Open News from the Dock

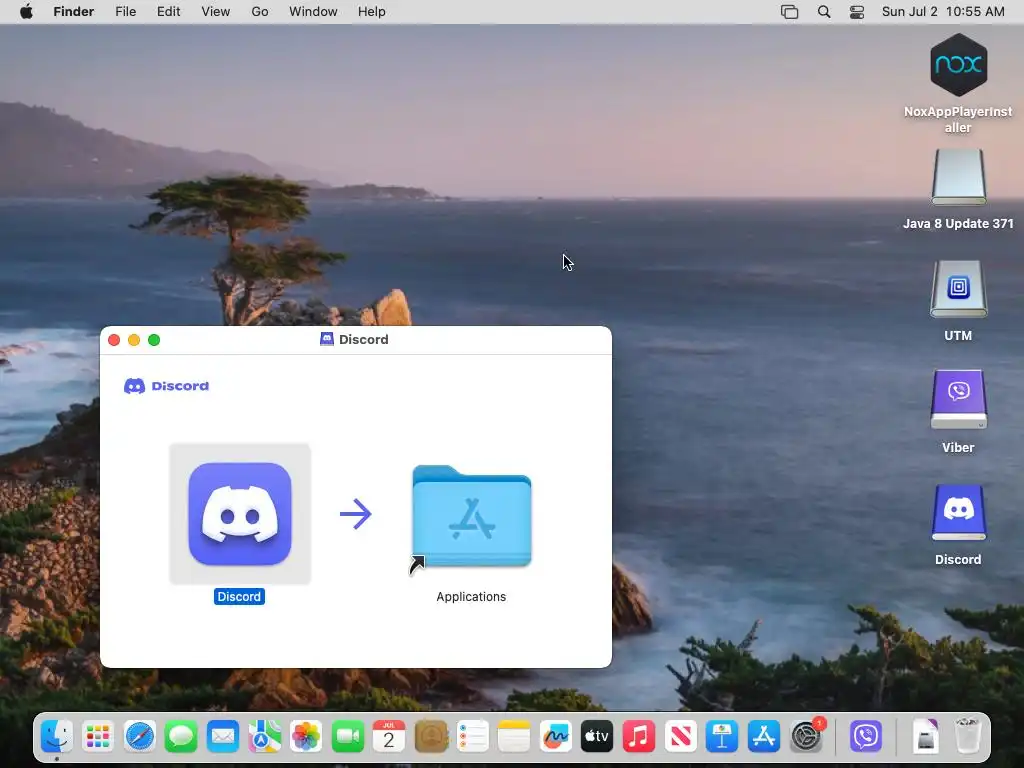click(680, 737)
